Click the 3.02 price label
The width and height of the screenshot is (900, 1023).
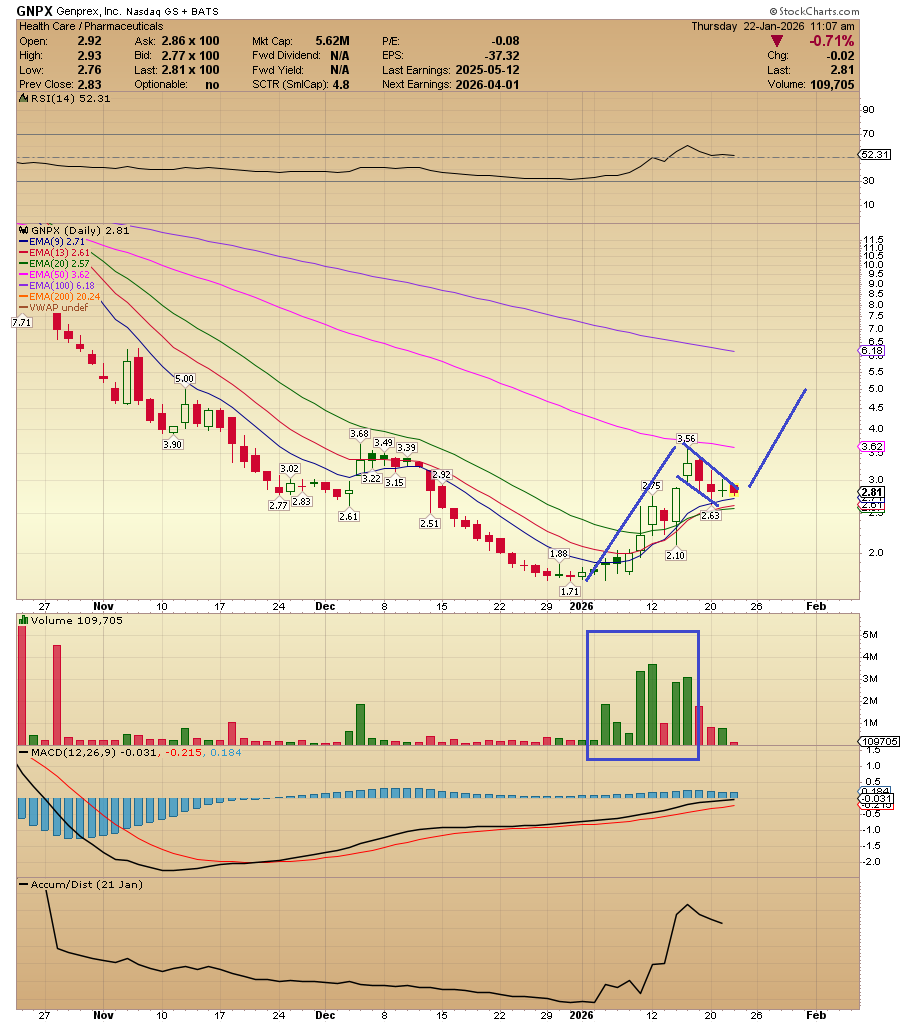tap(290, 468)
